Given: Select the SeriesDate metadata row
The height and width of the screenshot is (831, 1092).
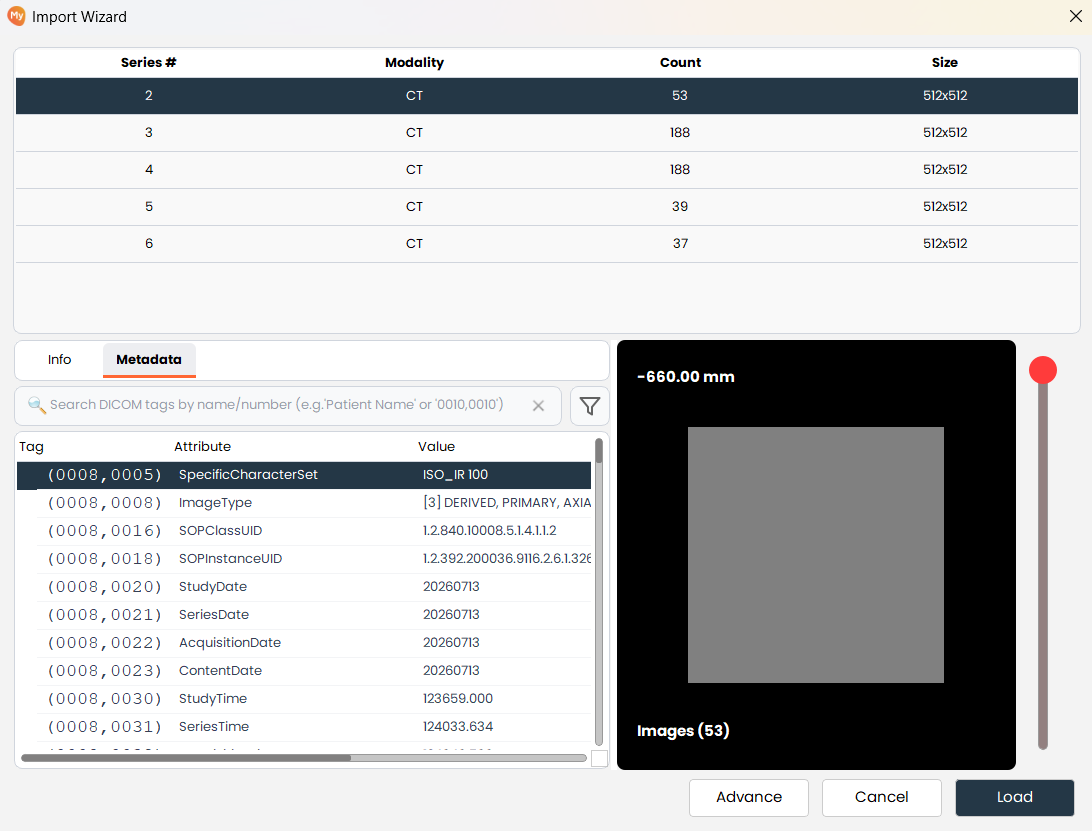Looking at the screenshot, I should 304,614.
